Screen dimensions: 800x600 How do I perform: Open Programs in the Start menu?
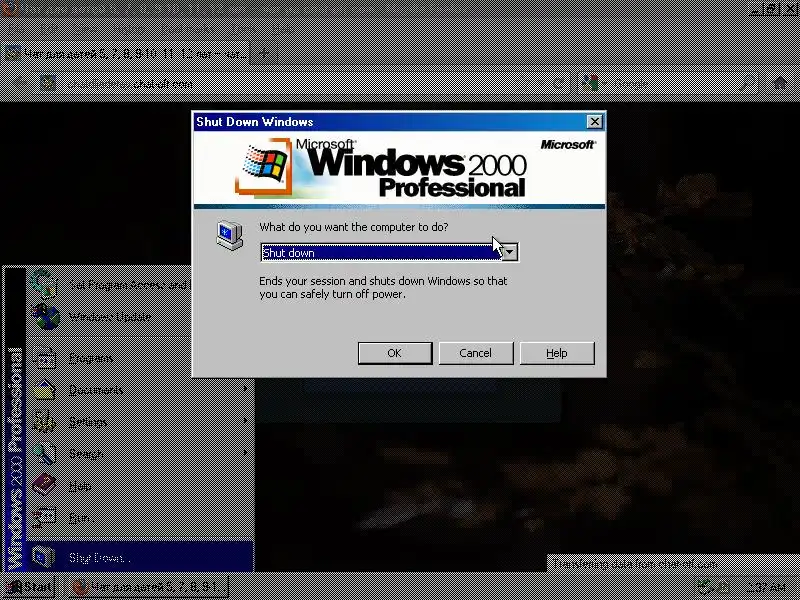[x=140, y=358]
